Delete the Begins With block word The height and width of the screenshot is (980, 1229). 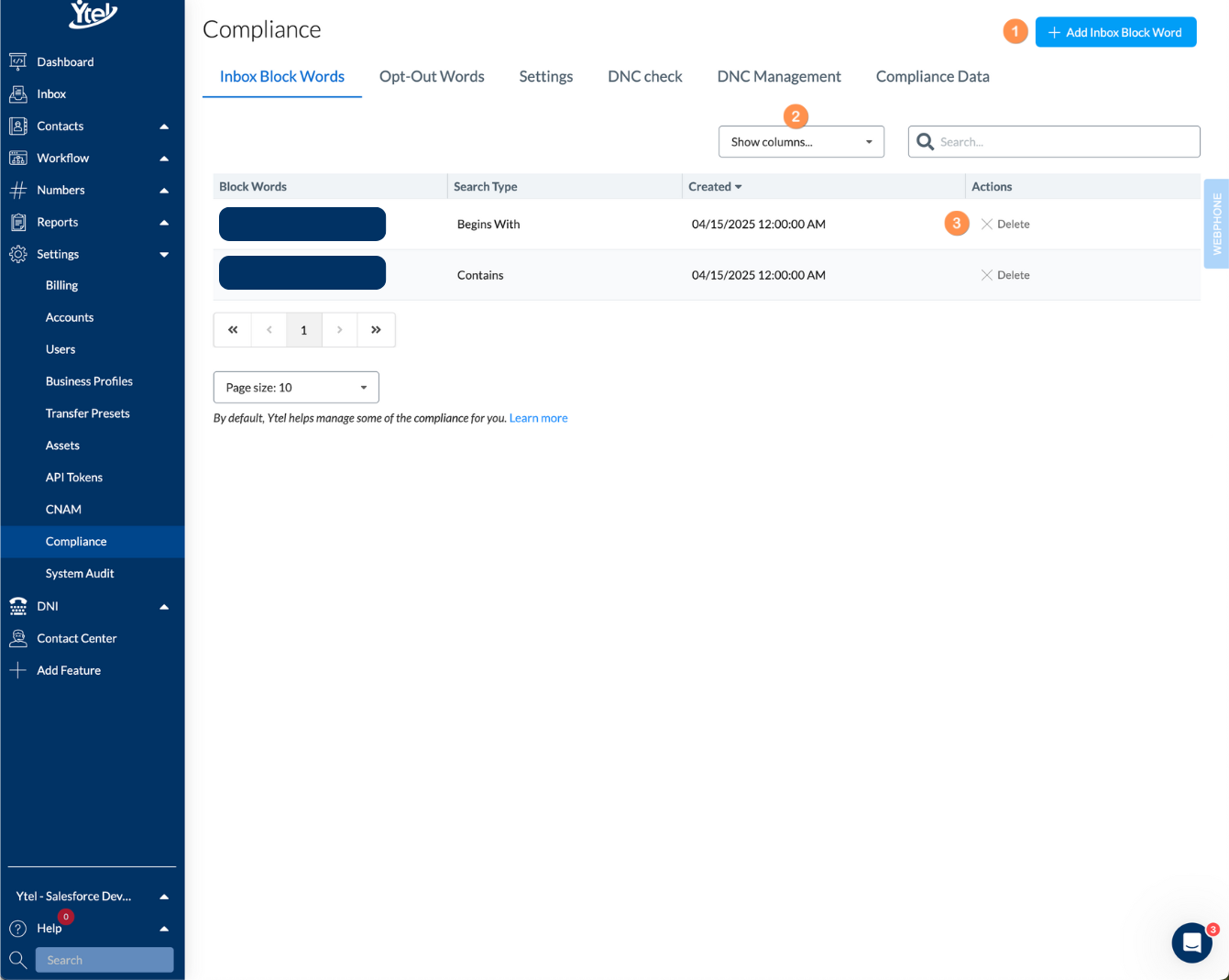tap(1005, 224)
